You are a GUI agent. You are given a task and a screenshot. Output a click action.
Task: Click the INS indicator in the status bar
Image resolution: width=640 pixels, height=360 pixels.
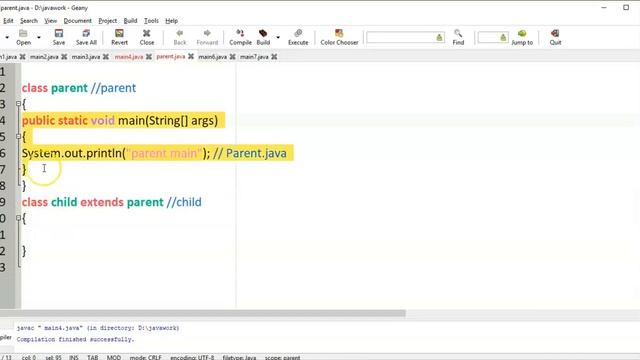tap(73, 357)
